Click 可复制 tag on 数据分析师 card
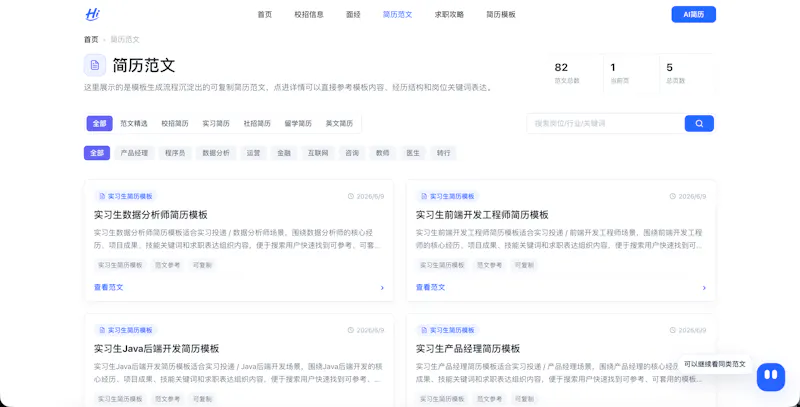This screenshot has width=800, height=407. (202, 265)
